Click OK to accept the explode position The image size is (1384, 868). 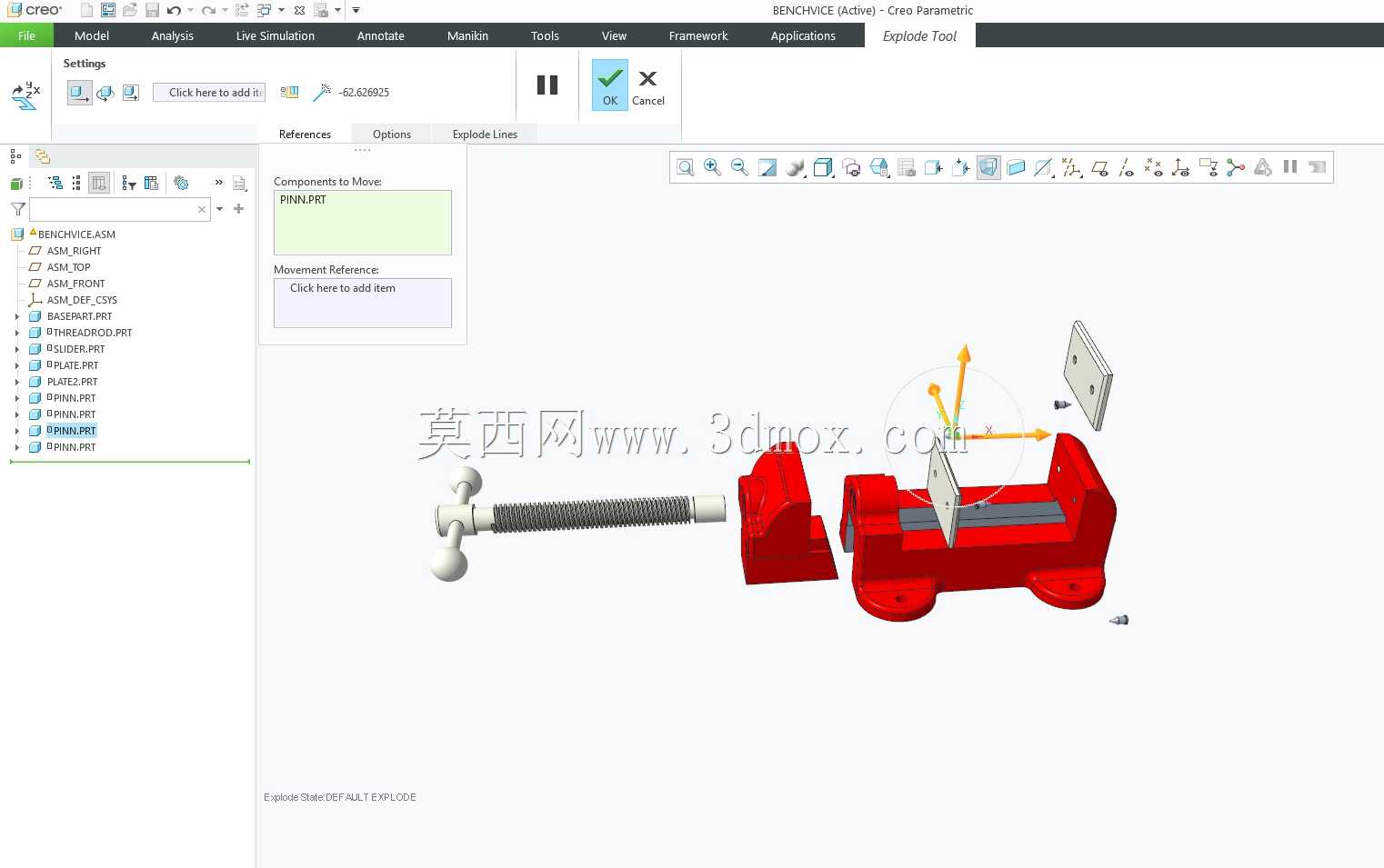click(x=609, y=85)
